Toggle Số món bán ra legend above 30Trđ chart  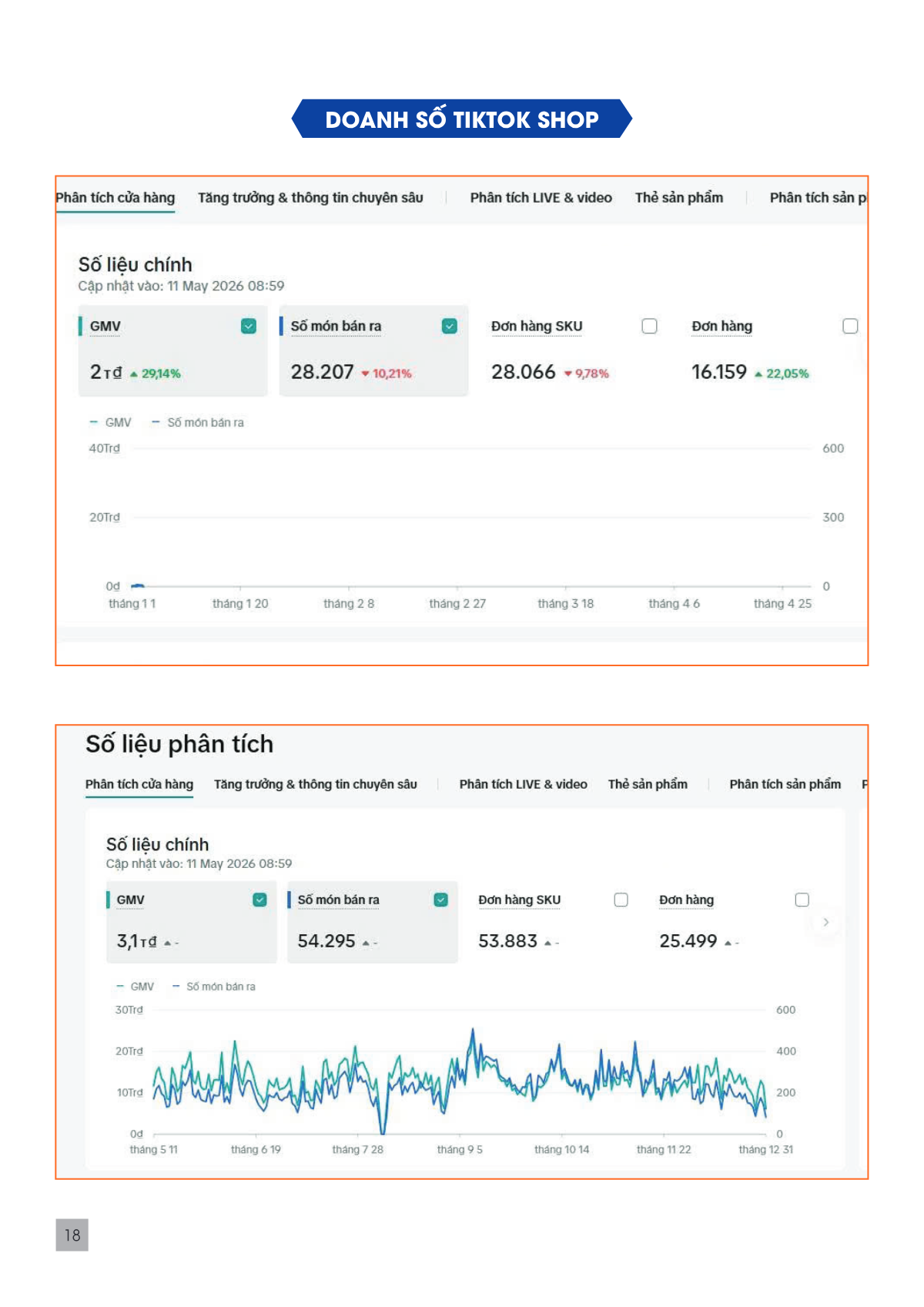coord(214,987)
